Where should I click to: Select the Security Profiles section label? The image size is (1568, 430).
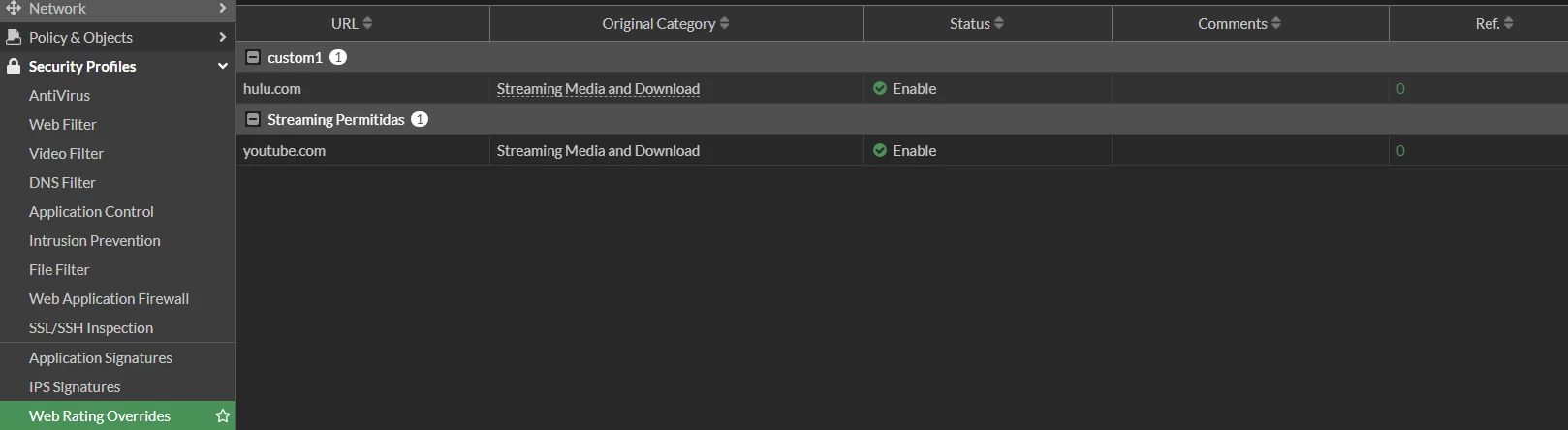82,66
